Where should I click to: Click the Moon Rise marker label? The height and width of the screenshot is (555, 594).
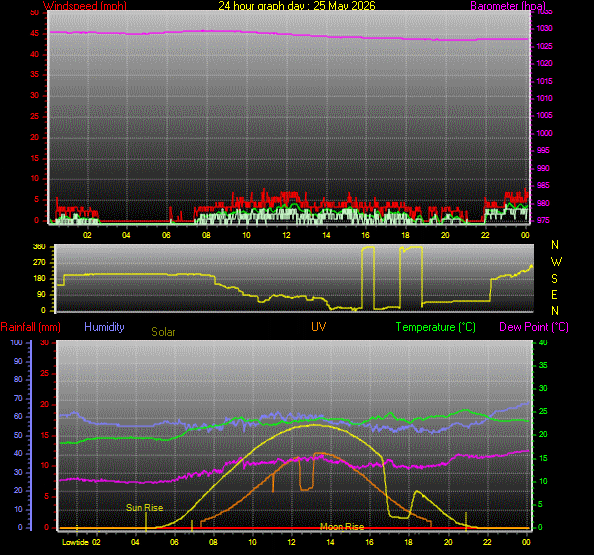[342, 527]
